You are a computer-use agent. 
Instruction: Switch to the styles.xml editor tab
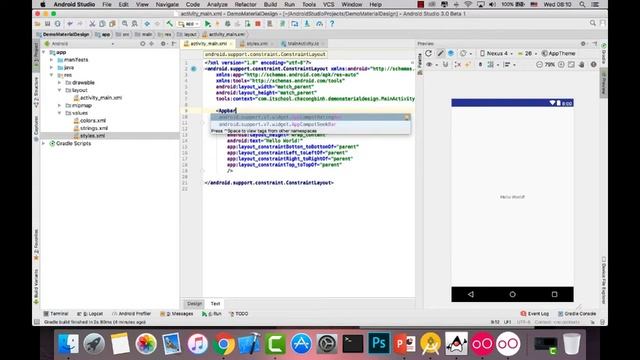[x=256, y=44]
